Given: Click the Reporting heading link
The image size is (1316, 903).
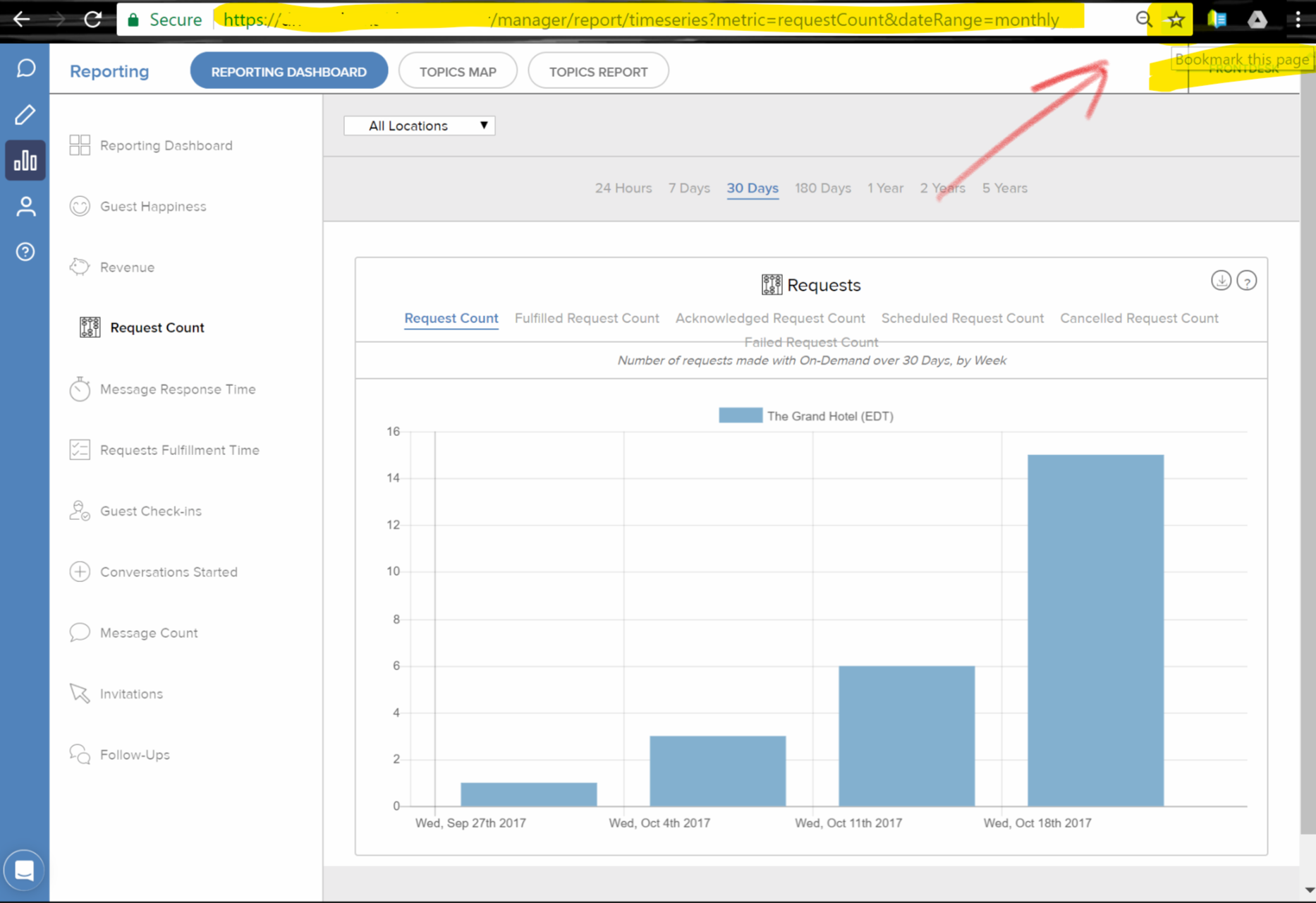Looking at the screenshot, I should pyautogui.click(x=109, y=71).
